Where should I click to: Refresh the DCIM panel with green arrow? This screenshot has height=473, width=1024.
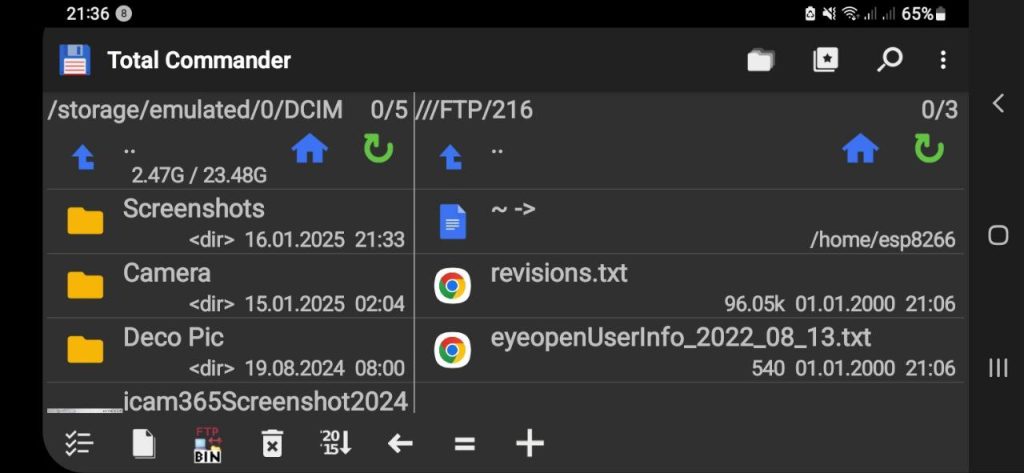coord(378,149)
